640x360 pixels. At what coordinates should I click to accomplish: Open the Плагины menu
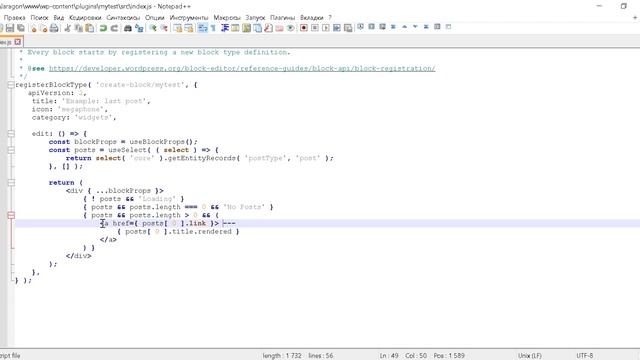(x=282, y=18)
